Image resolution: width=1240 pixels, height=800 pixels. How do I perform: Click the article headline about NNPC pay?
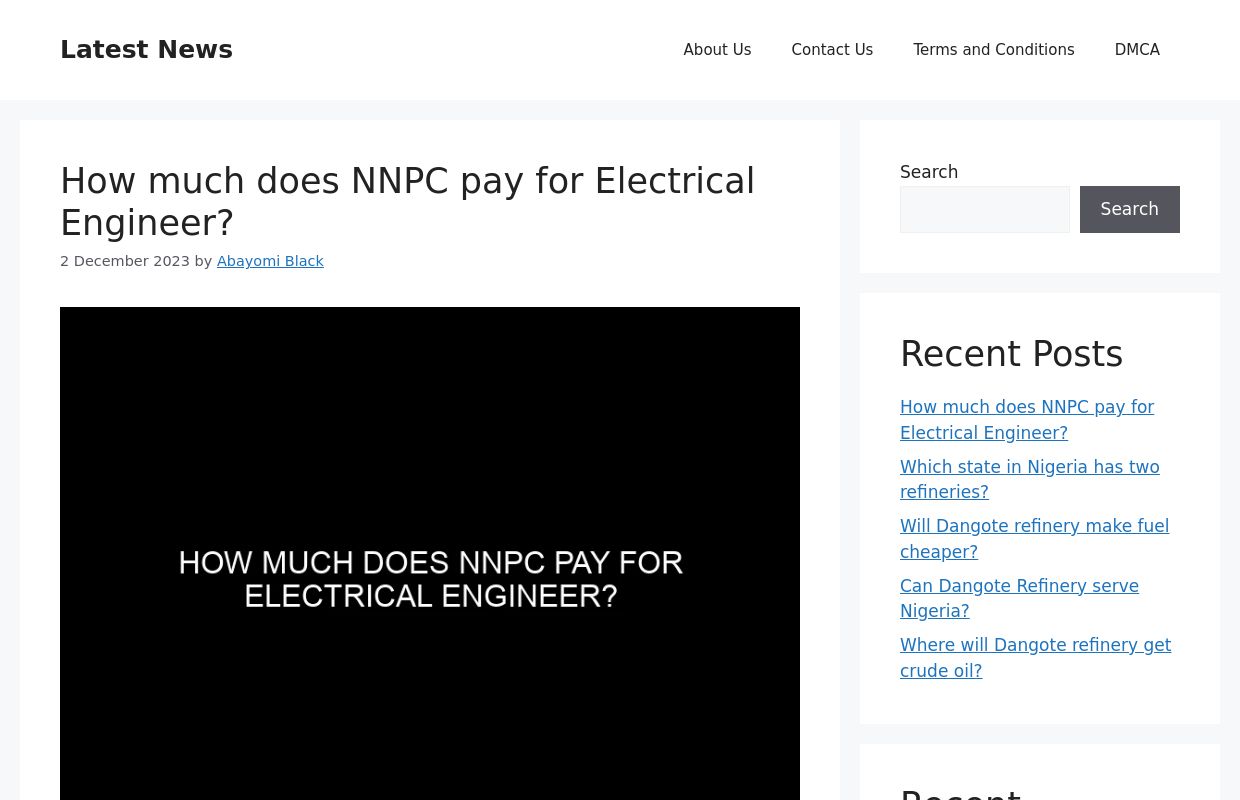[407, 202]
